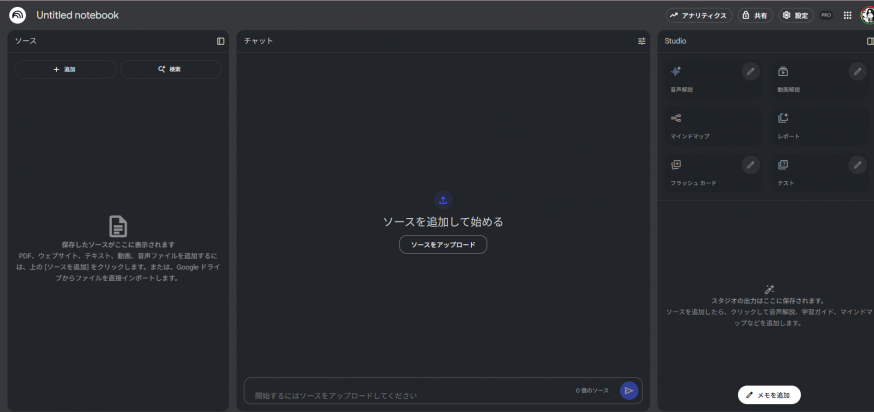Click the Untitled notebook title field
Image resolution: width=874 pixels, height=412 pixels.
point(77,15)
